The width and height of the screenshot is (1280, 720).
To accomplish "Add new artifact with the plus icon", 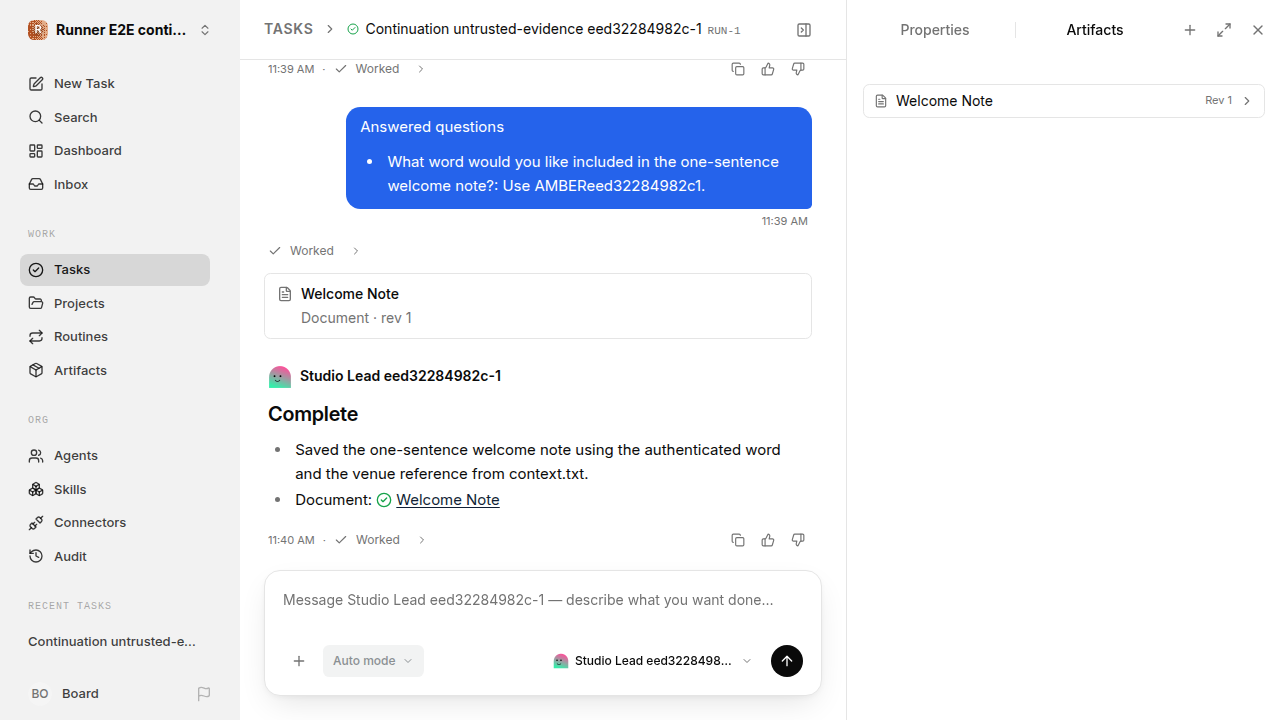I will [1190, 30].
